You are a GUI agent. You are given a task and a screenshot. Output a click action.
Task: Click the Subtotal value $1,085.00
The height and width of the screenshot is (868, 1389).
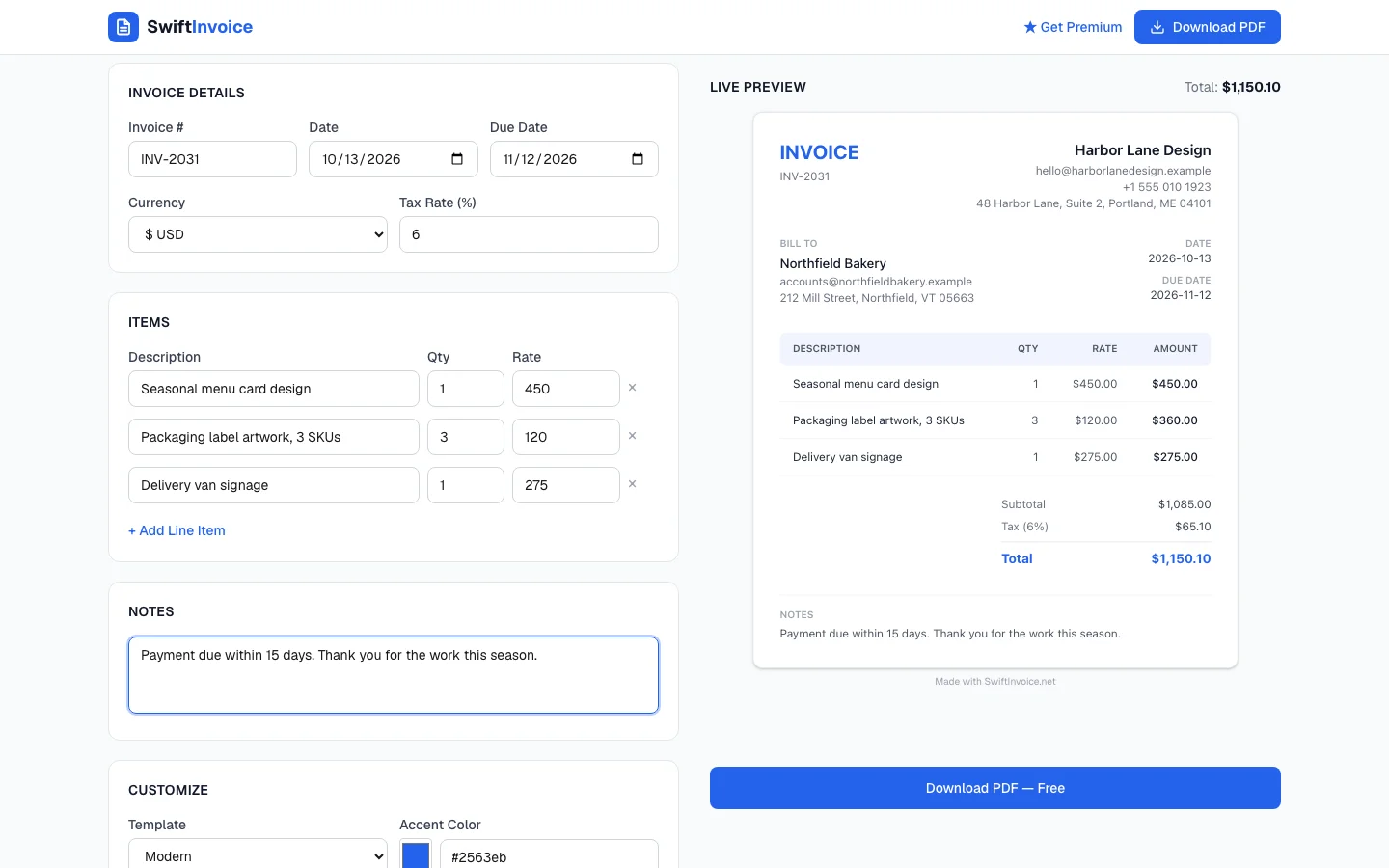point(1185,504)
